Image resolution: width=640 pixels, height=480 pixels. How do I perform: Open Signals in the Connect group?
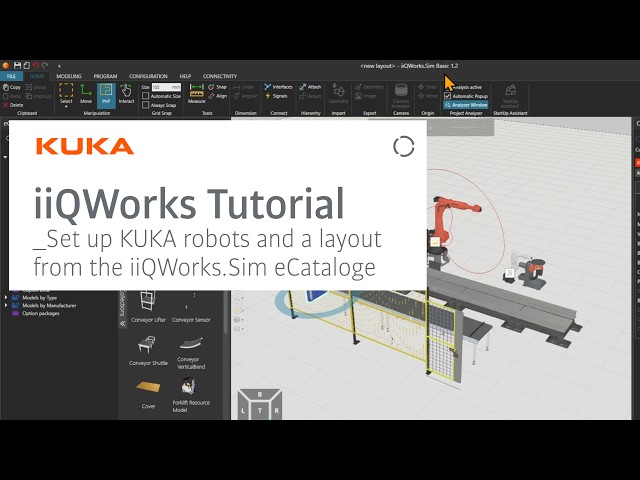pos(276,96)
